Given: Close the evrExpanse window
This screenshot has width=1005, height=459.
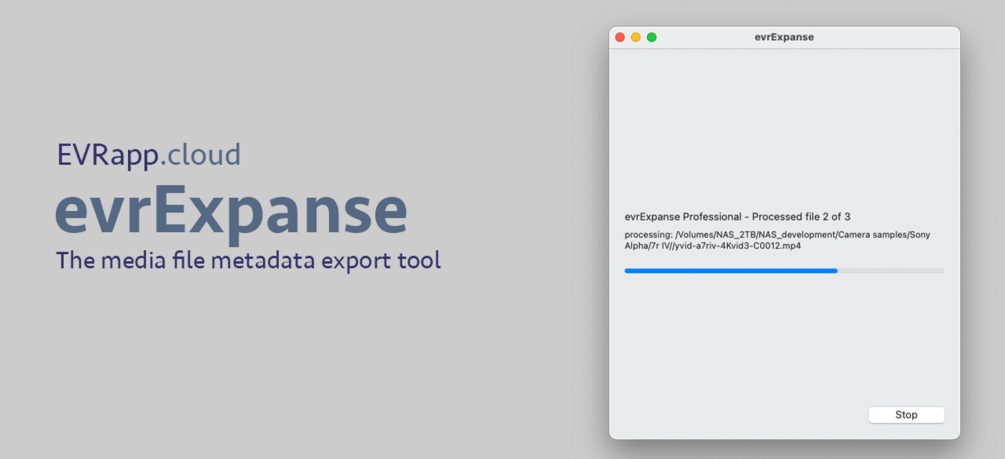Looking at the screenshot, I should pos(620,37).
